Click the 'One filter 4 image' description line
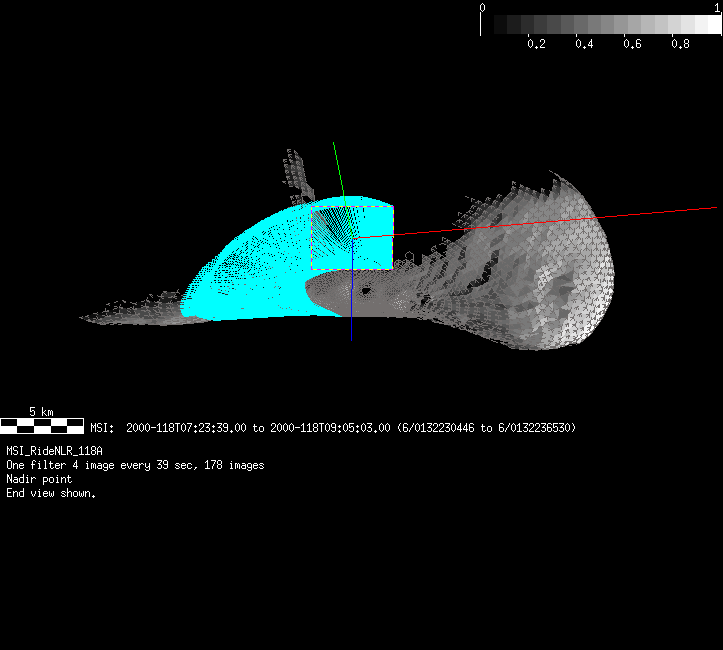The width and height of the screenshot is (723, 650). (x=135, y=466)
